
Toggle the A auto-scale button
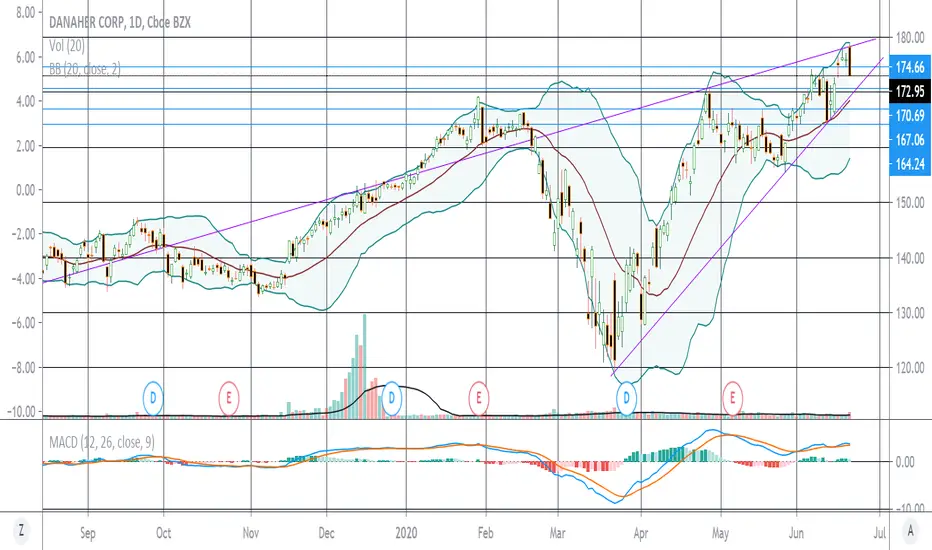(x=910, y=531)
